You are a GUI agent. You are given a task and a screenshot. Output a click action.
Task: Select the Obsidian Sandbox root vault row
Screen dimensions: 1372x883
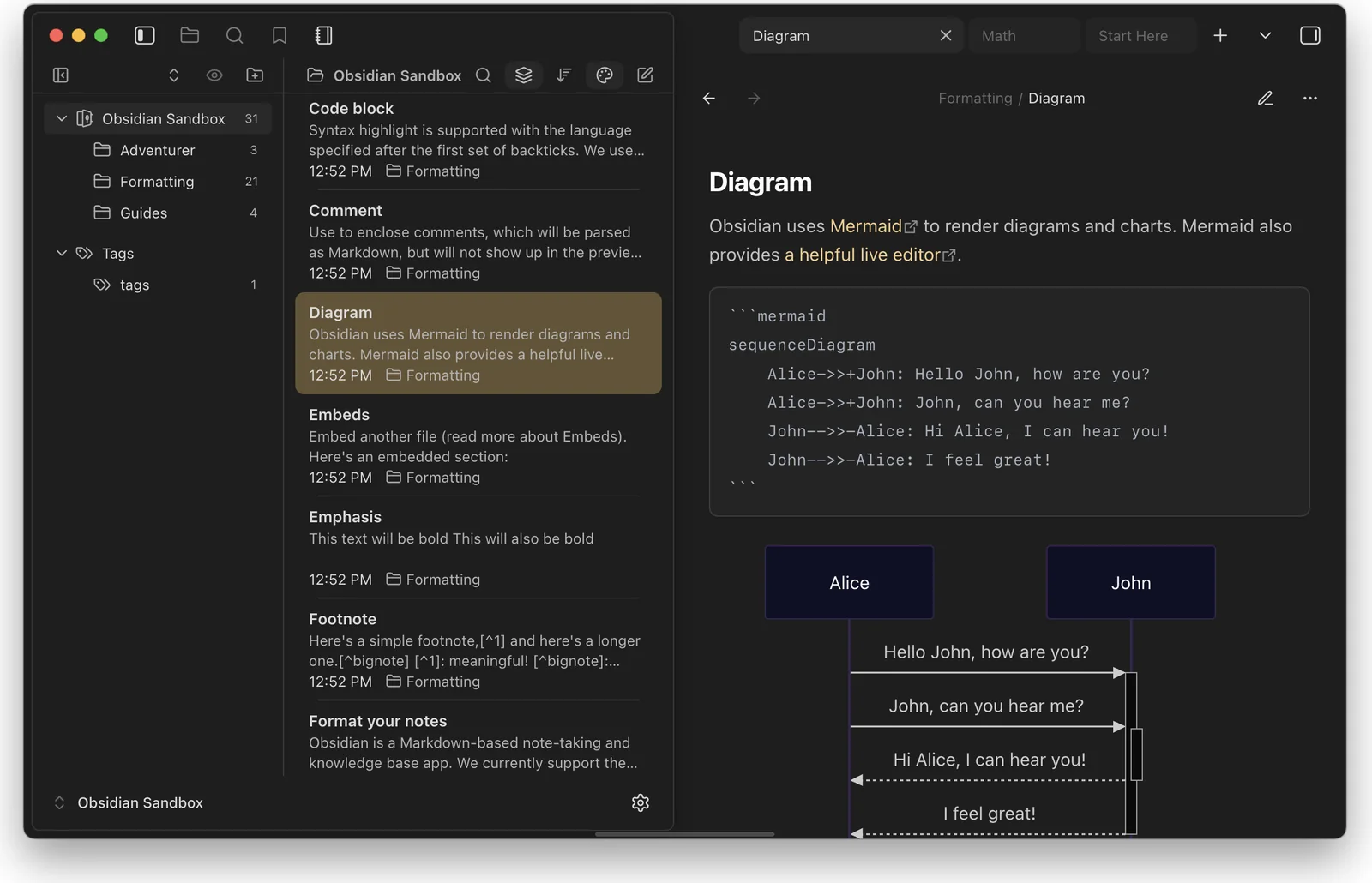pyautogui.click(x=158, y=118)
